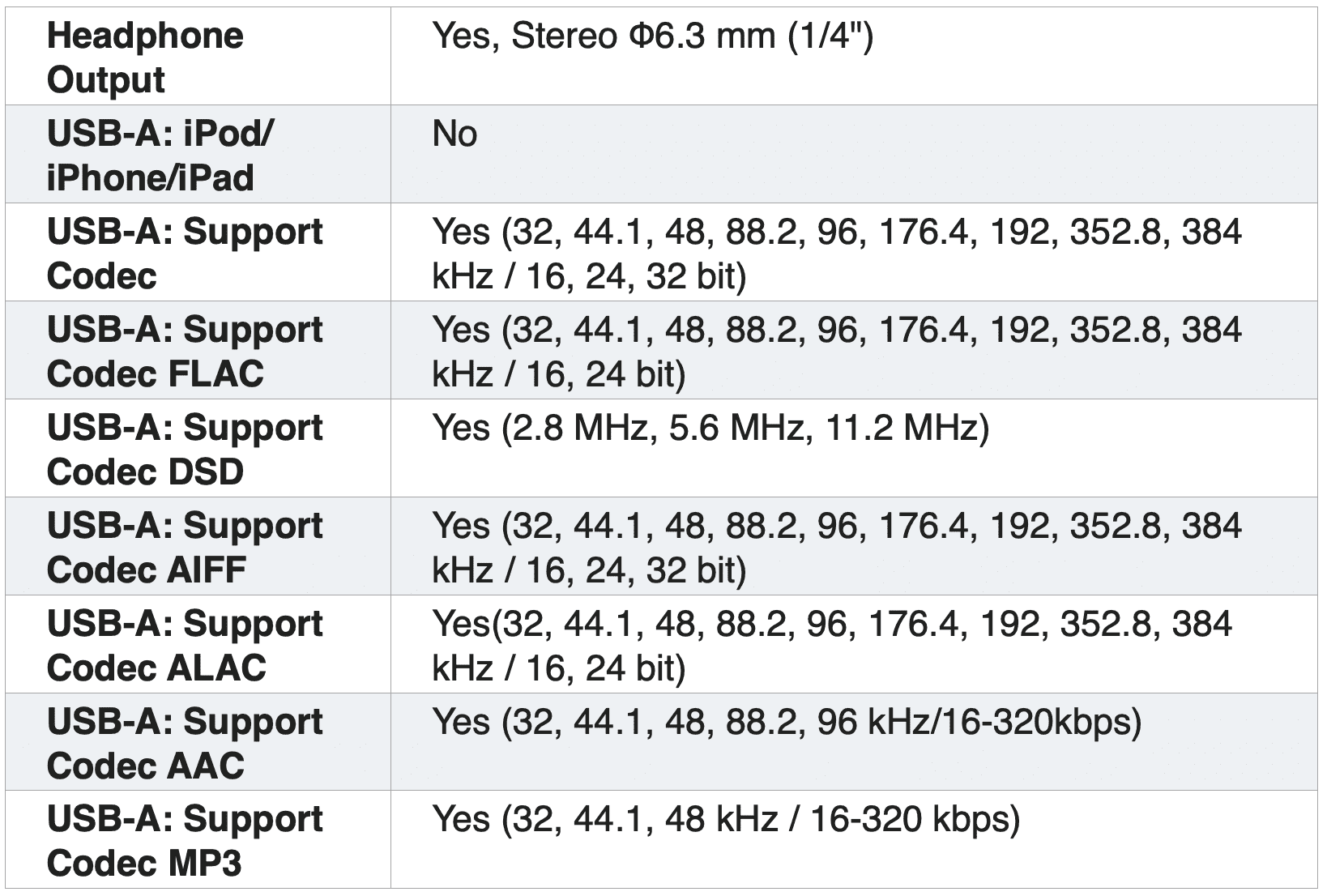Image resolution: width=1327 pixels, height=896 pixels.
Task: Select the AAC 16-320kbps value cell
Action: (x=787, y=722)
